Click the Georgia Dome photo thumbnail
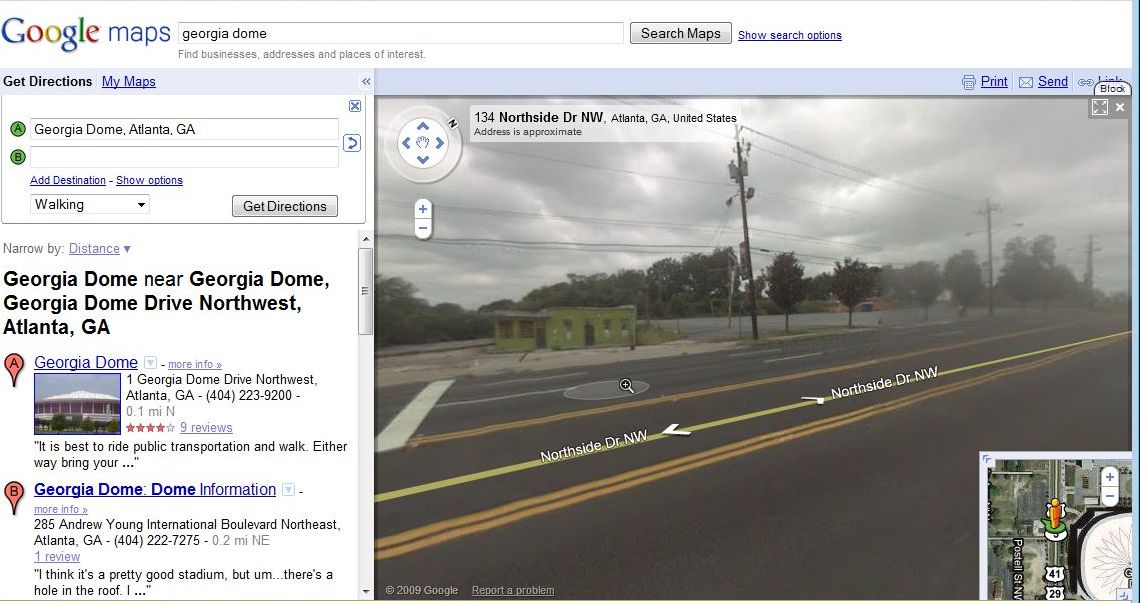 (77, 404)
